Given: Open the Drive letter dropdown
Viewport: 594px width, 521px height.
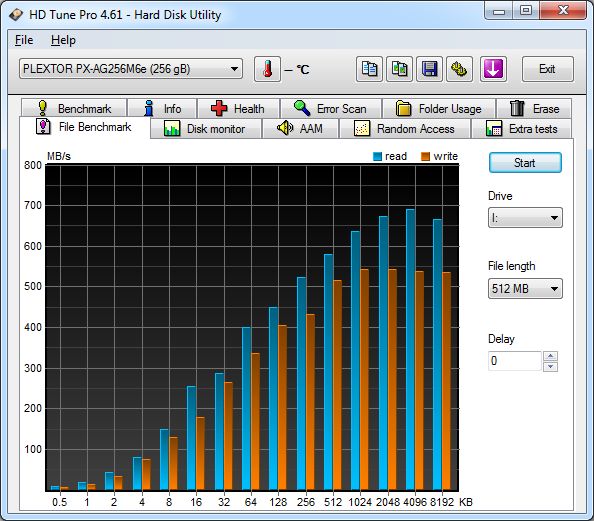Looking at the screenshot, I should coord(525,218).
